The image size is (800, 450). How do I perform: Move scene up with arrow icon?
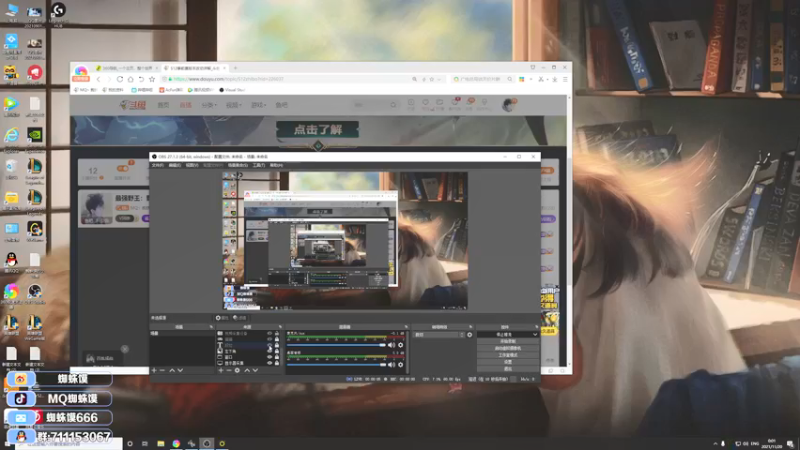pyautogui.click(x=172, y=370)
